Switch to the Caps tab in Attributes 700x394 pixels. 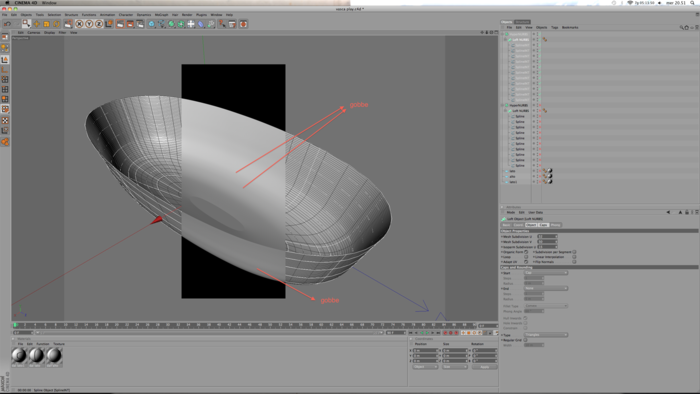click(x=543, y=225)
